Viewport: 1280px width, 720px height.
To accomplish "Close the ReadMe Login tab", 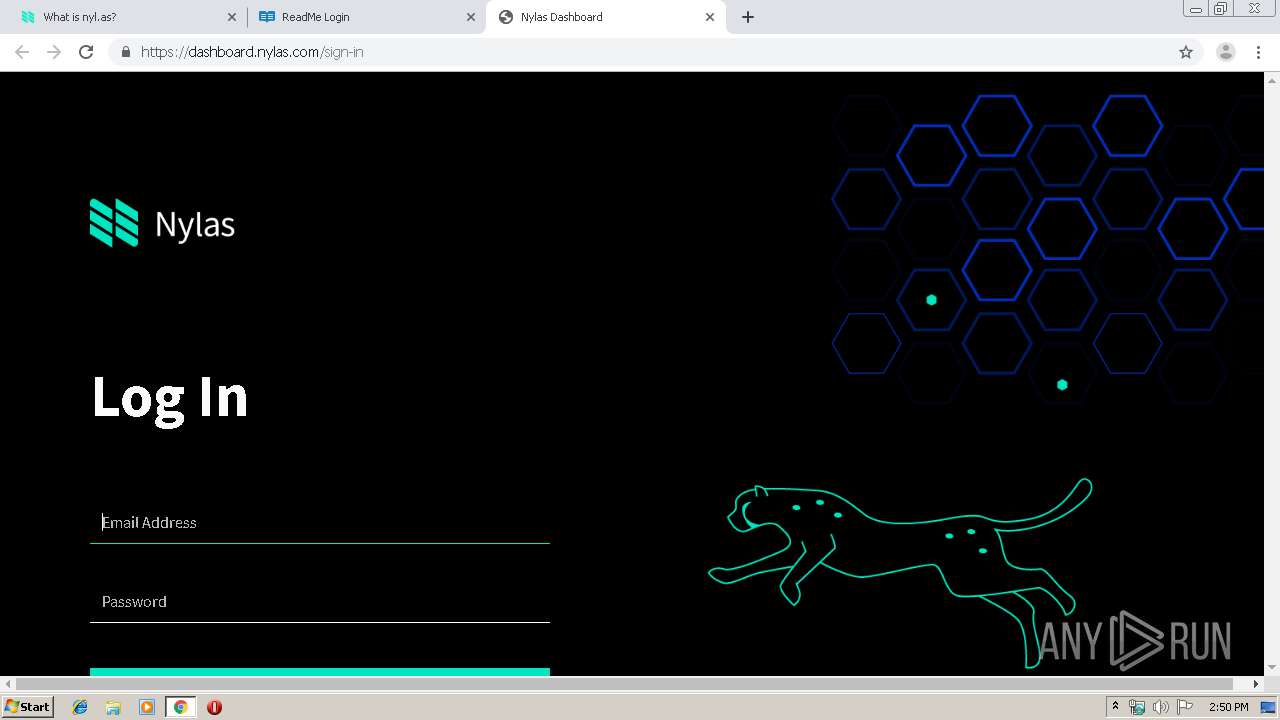I will click(471, 17).
